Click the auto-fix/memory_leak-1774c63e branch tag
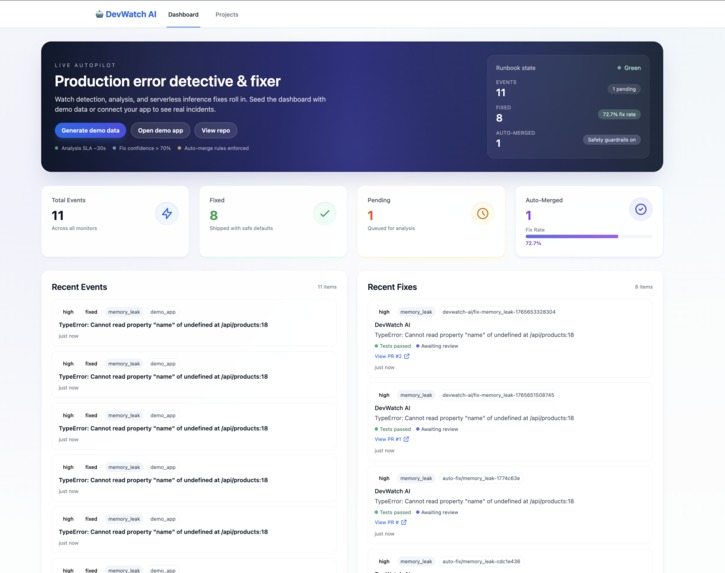Image resolution: width=725 pixels, height=573 pixels. click(x=481, y=478)
